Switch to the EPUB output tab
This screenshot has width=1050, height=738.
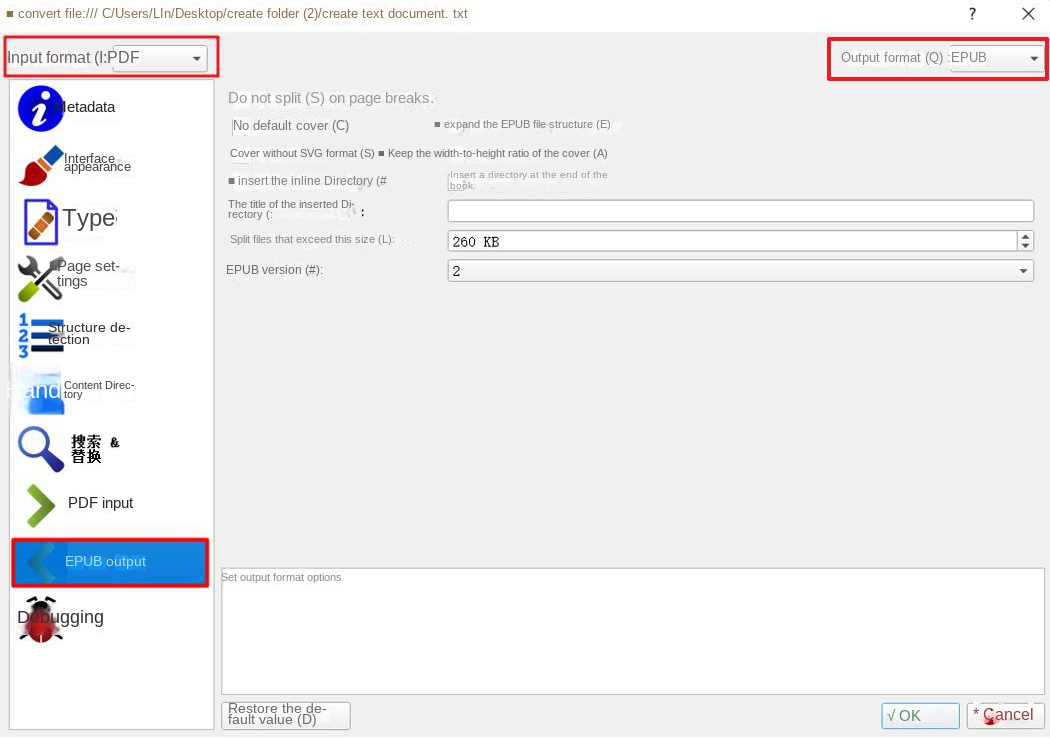[110, 562]
